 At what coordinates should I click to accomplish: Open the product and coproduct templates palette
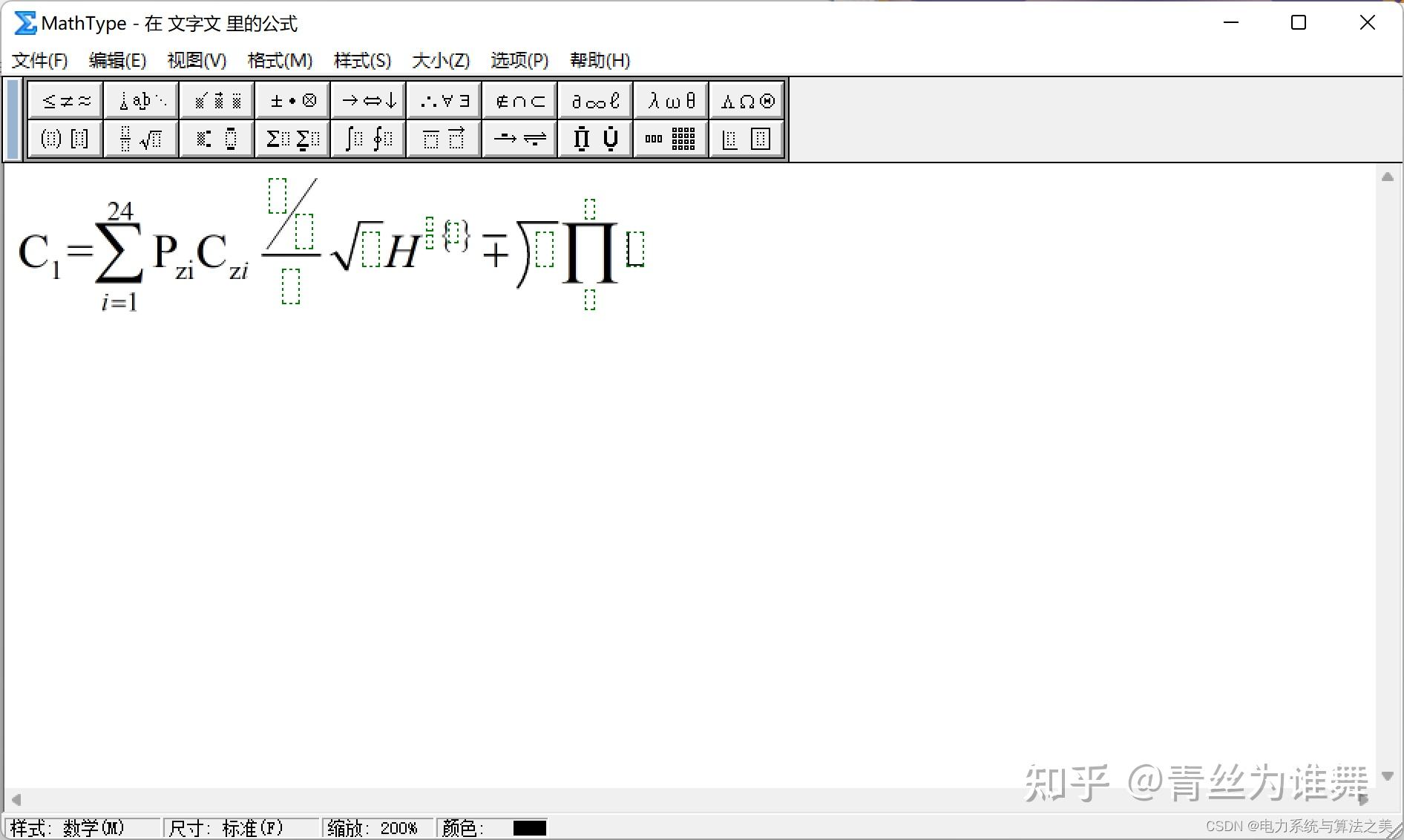(x=594, y=139)
